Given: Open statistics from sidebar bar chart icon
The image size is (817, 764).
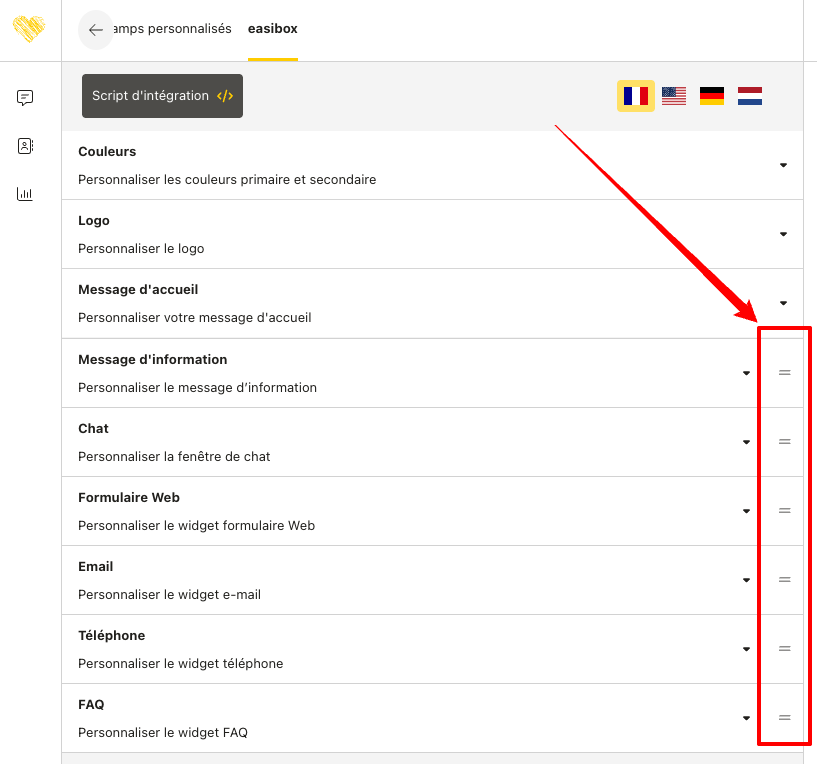Looking at the screenshot, I should tap(25, 194).
